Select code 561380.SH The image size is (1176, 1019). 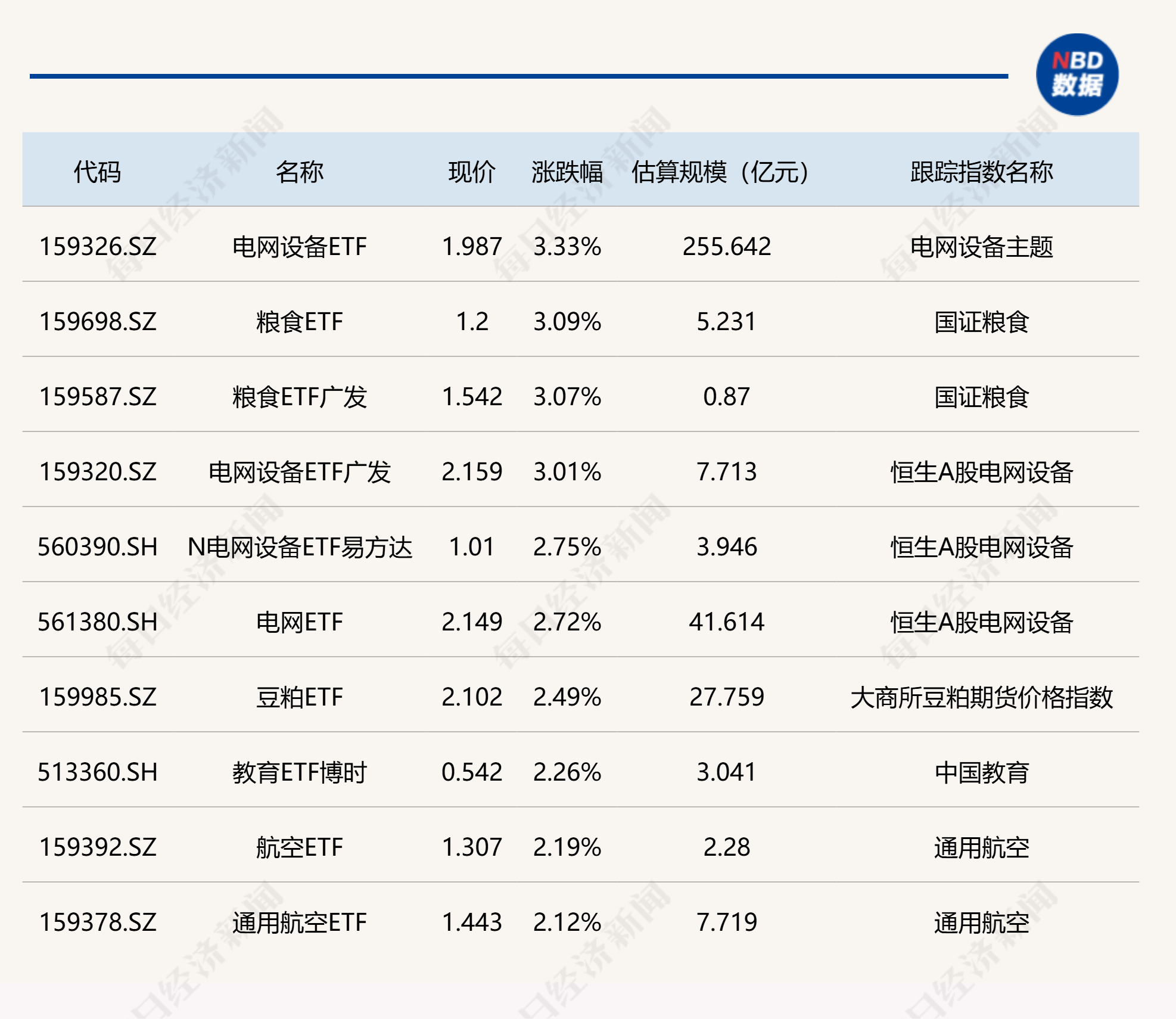coord(98,622)
